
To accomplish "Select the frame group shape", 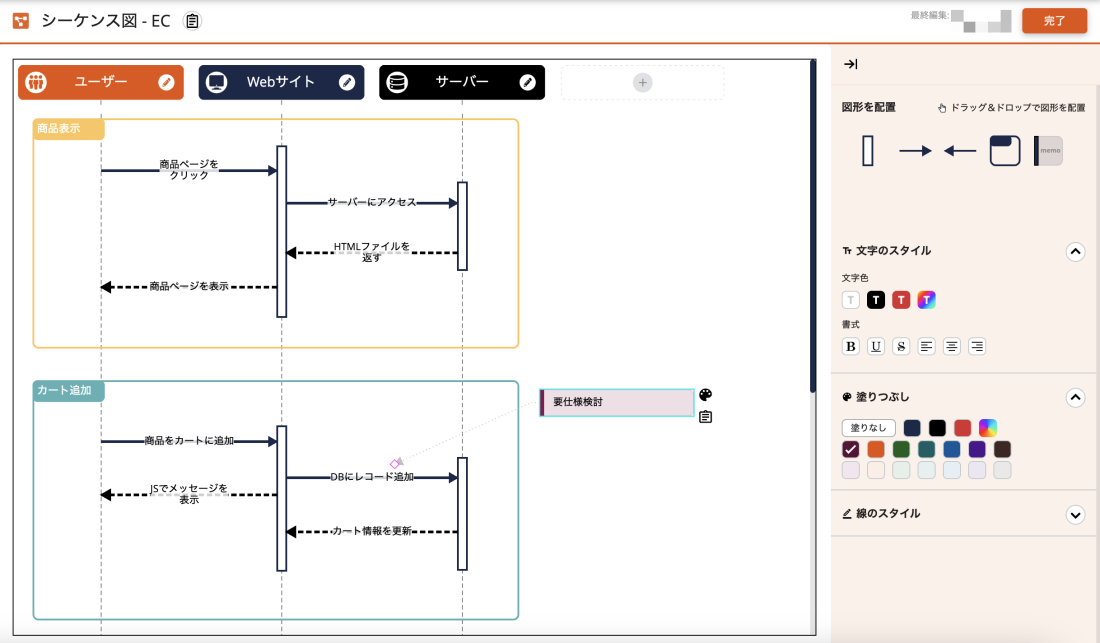I will (x=1005, y=151).
